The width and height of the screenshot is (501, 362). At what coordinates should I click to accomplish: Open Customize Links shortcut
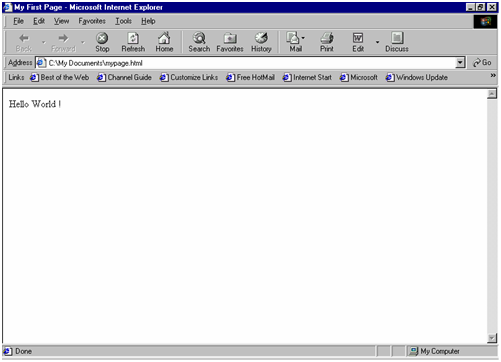coord(189,78)
